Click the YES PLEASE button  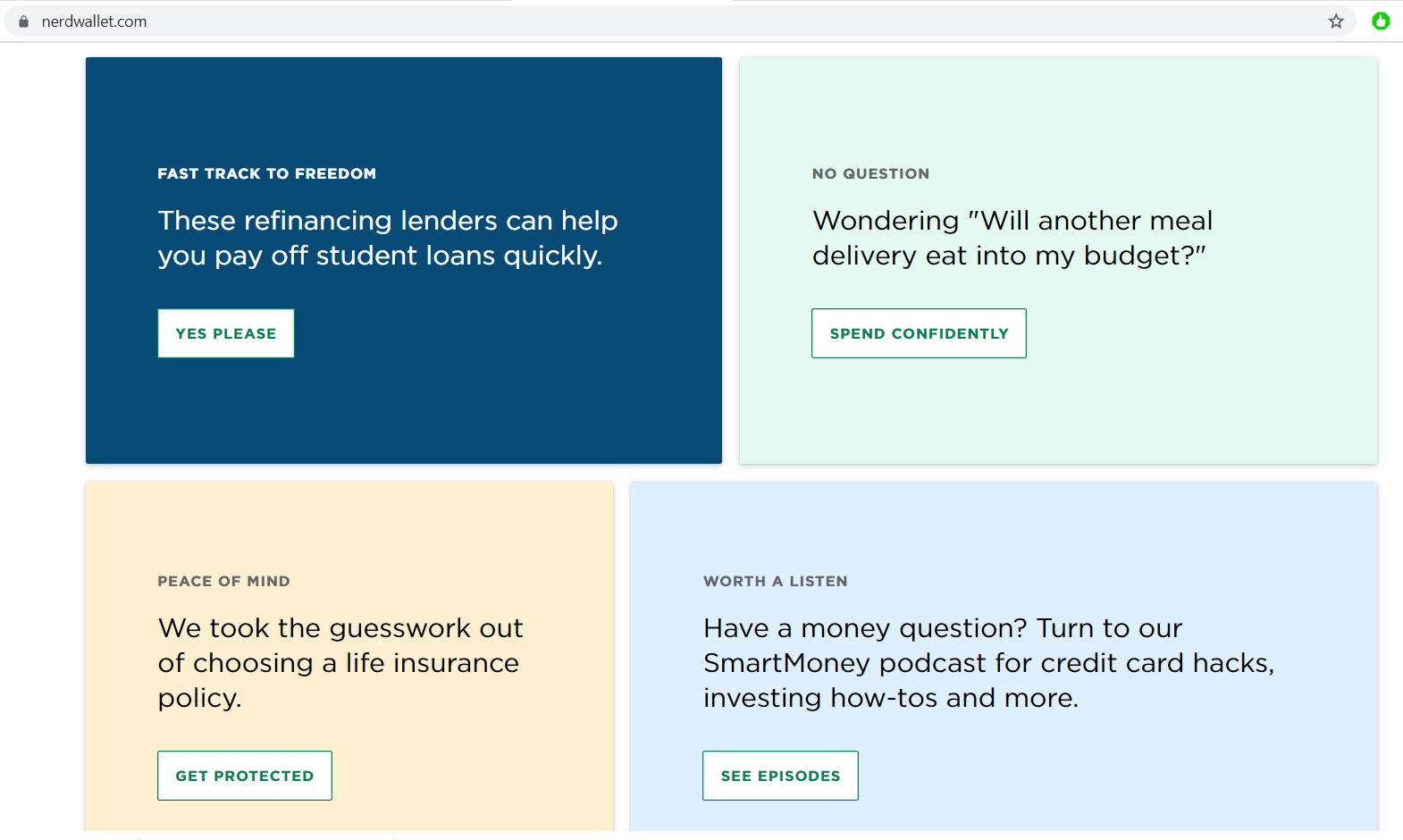[226, 333]
